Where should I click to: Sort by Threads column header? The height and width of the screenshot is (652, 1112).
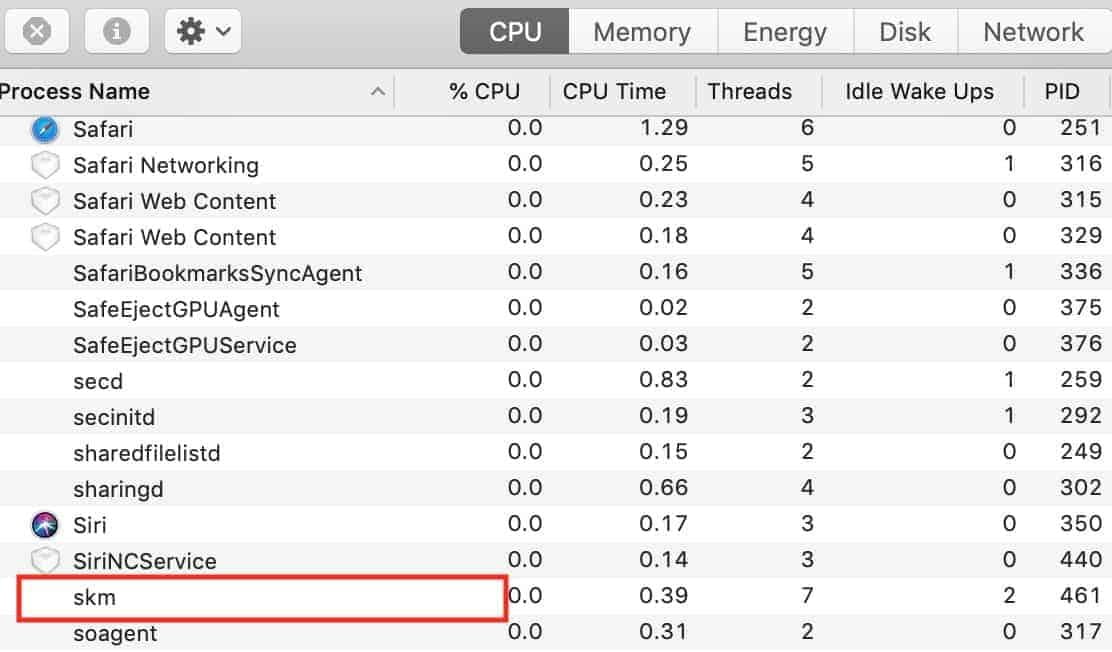[750, 92]
